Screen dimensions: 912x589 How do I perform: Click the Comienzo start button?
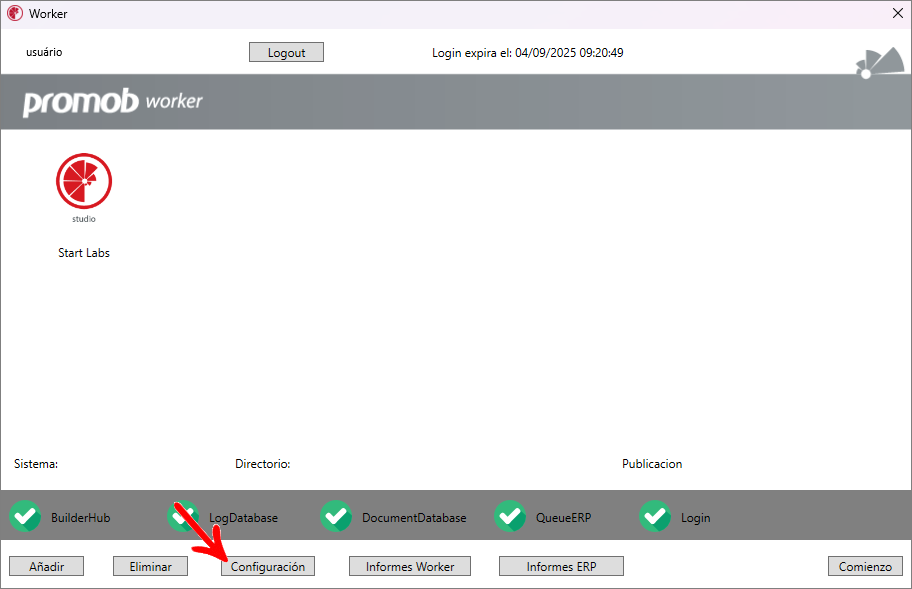click(x=865, y=566)
